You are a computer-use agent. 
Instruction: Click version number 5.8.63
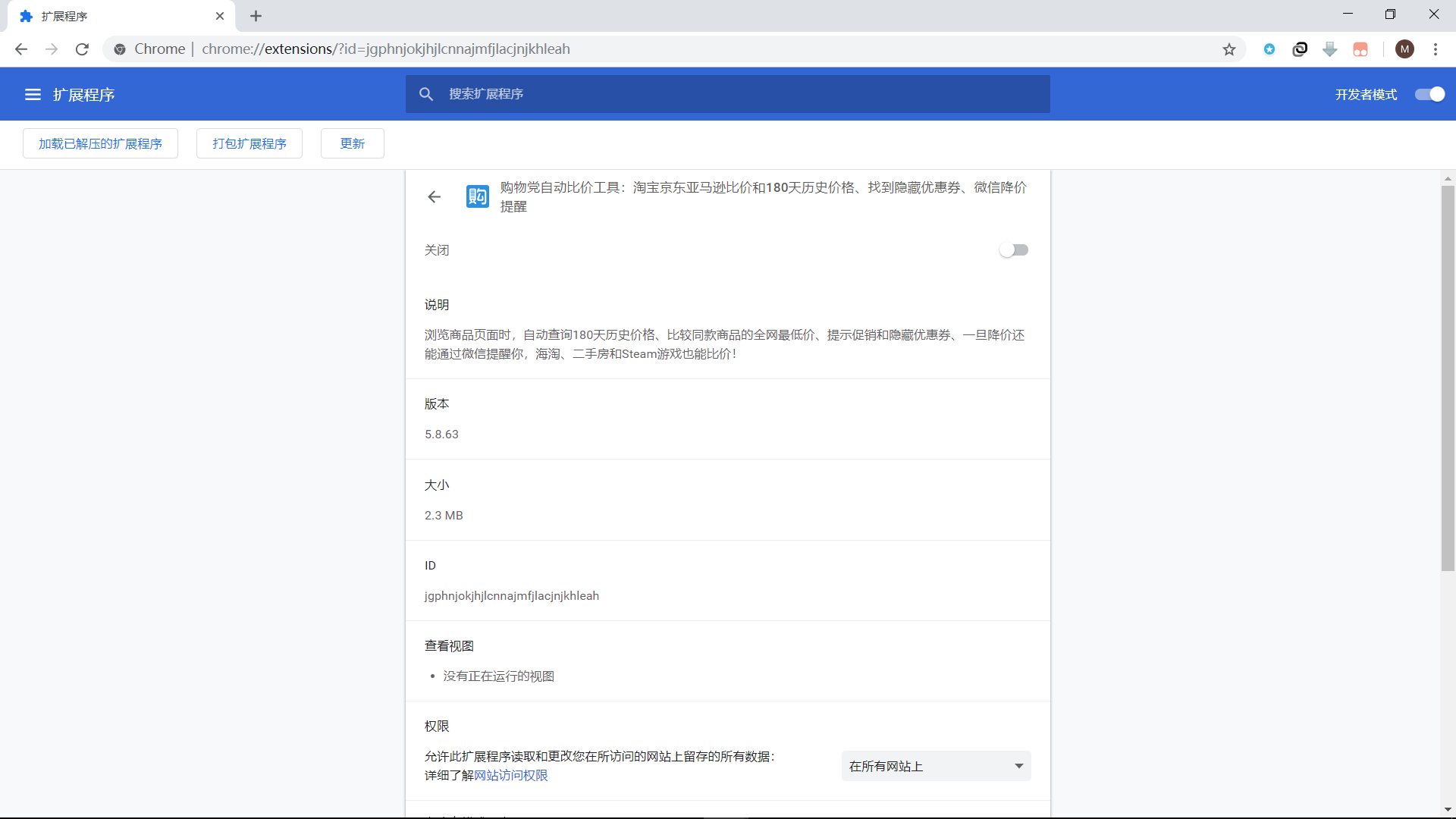(441, 435)
